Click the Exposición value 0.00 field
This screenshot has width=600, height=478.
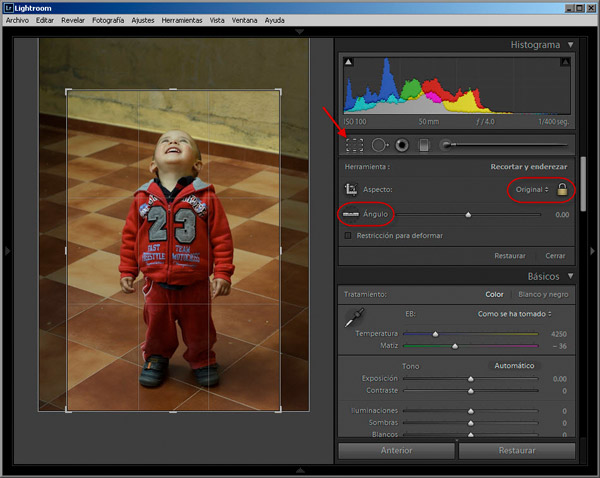[559, 379]
